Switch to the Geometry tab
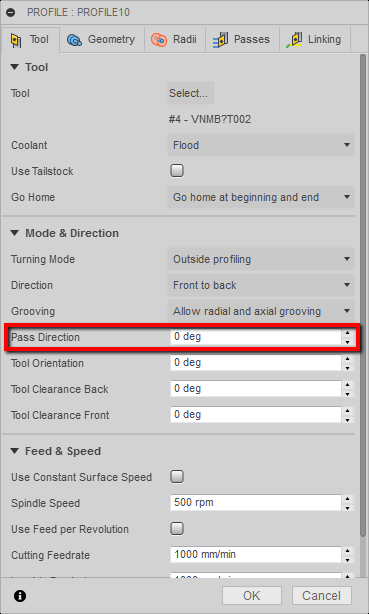 pos(101,40)
